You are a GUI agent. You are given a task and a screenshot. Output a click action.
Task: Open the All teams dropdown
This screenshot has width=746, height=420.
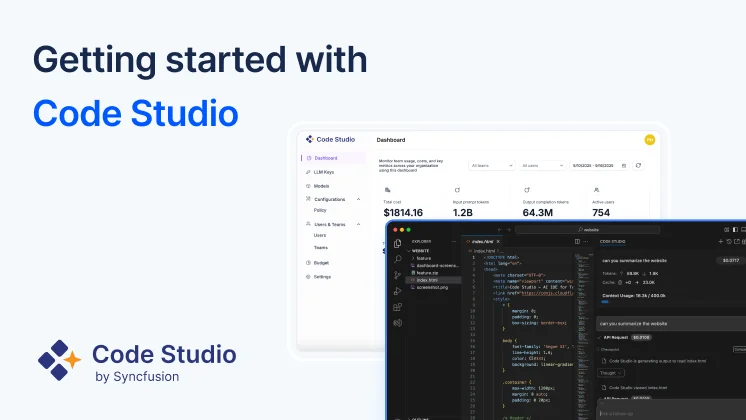click(x=491, y=166)
